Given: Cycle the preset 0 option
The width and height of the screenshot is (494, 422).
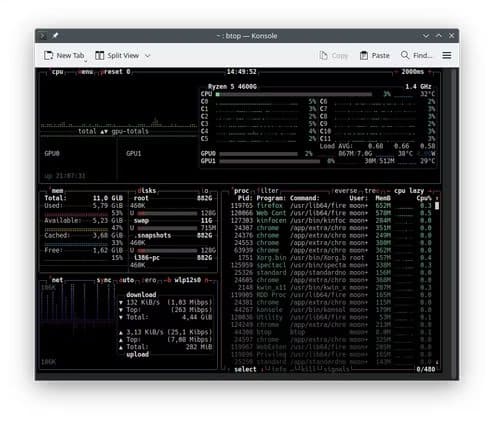Looking at the screenshot, I should (116, 72).
